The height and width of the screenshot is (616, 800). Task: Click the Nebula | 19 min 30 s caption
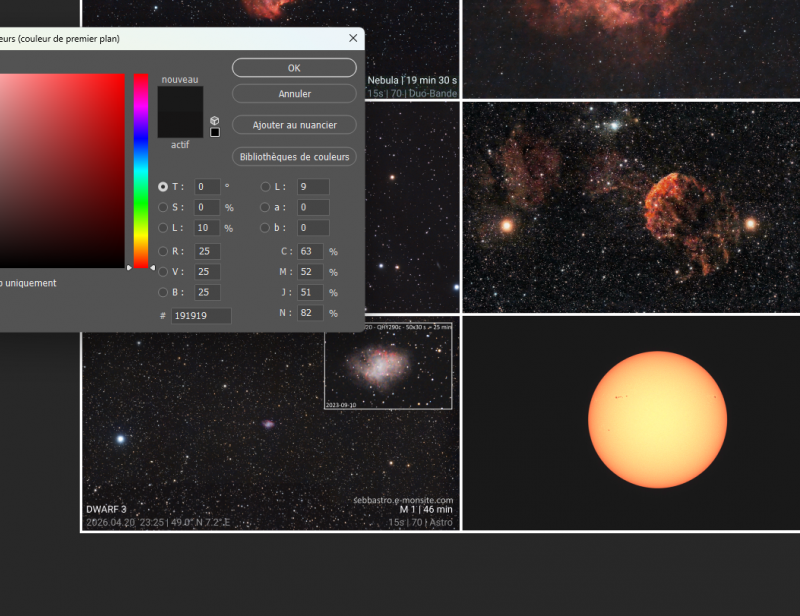point(412,80)
